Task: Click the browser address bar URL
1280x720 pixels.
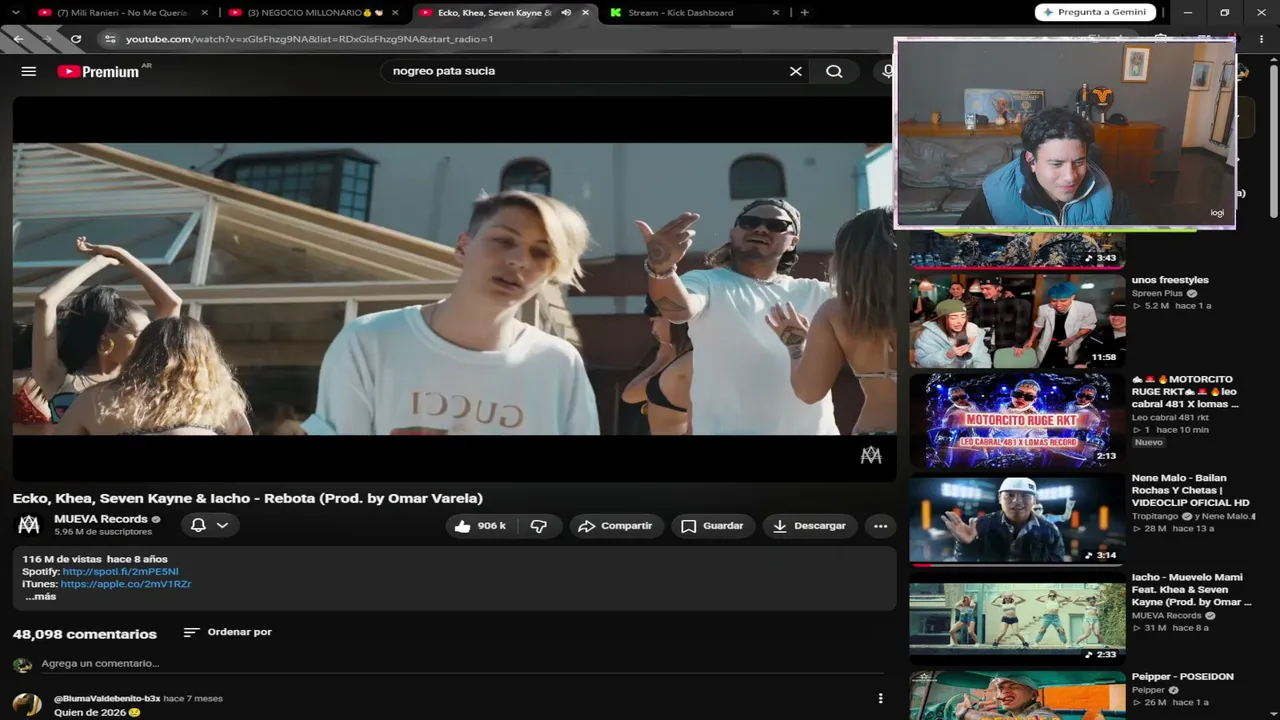Action: [x=309, y=39]
